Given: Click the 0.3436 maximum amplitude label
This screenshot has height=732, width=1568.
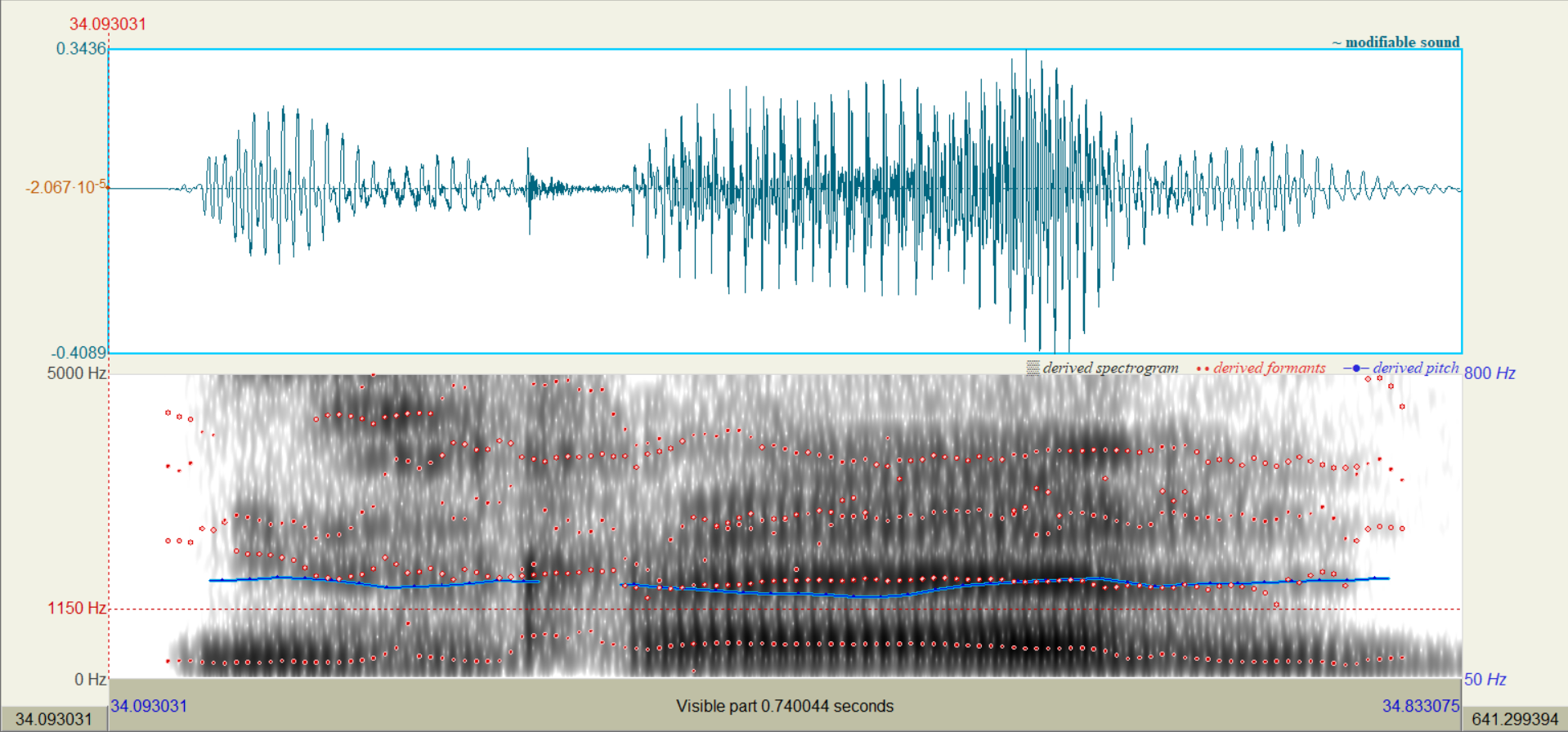Looking at the screenshot, I should (81, 48).
